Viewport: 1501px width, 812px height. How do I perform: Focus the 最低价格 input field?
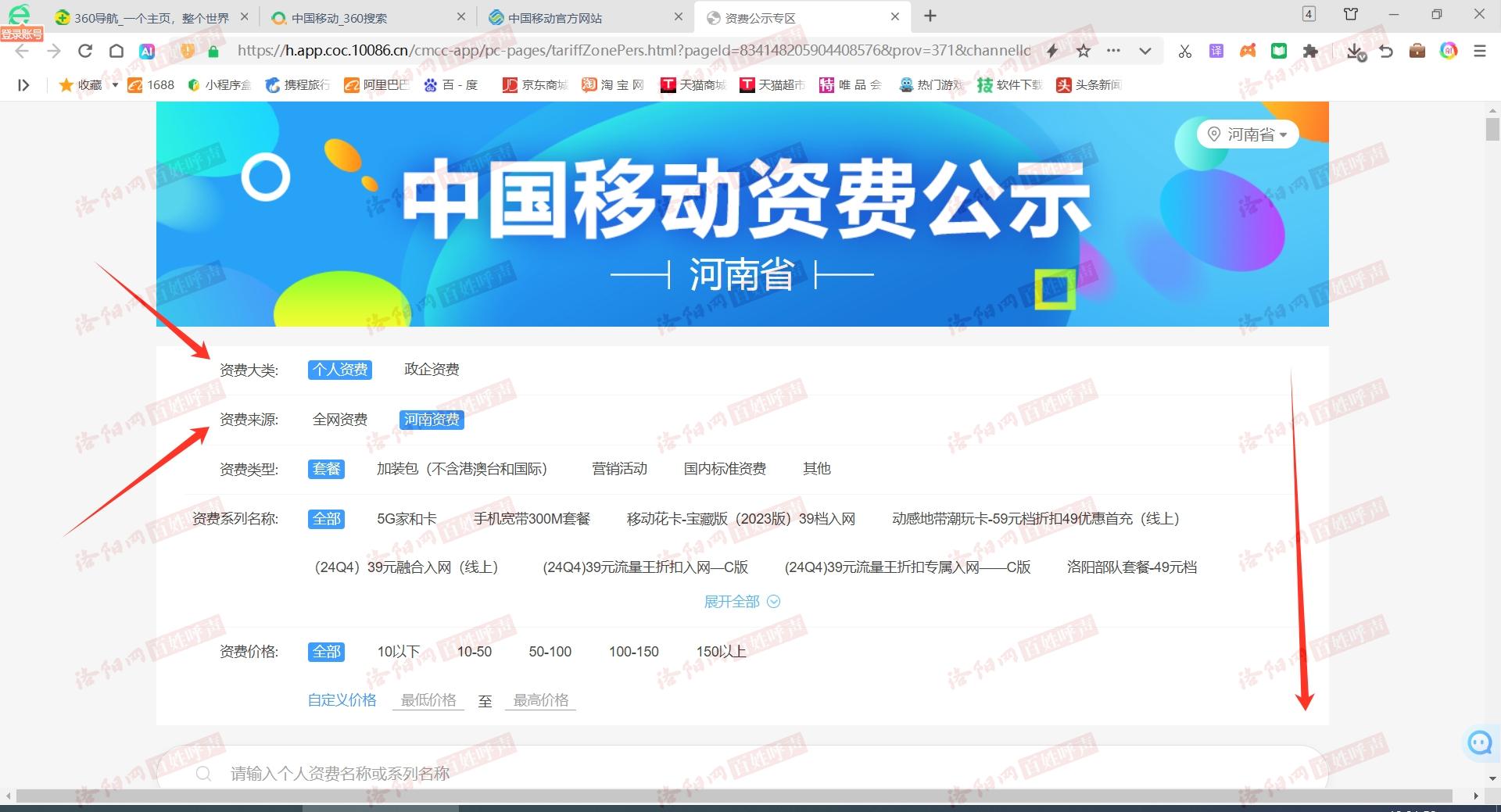[428, 700]
